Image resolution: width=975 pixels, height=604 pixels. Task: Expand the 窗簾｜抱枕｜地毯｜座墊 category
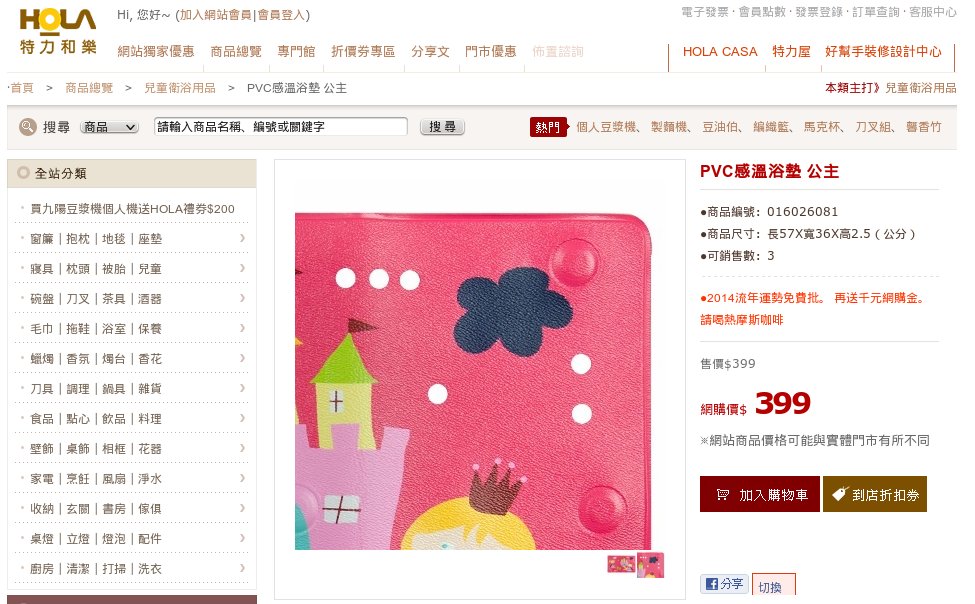pyautogui.click(x=131, y=239)
